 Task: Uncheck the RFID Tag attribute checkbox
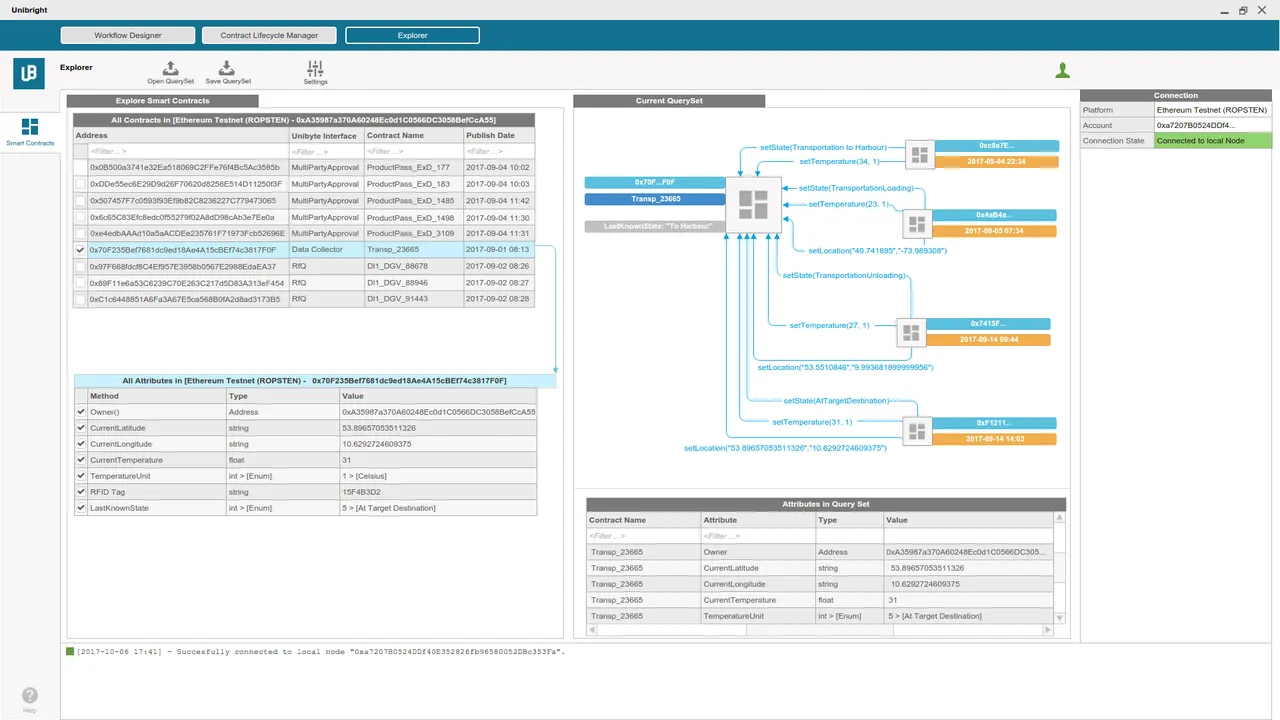[x=81, y=492]
